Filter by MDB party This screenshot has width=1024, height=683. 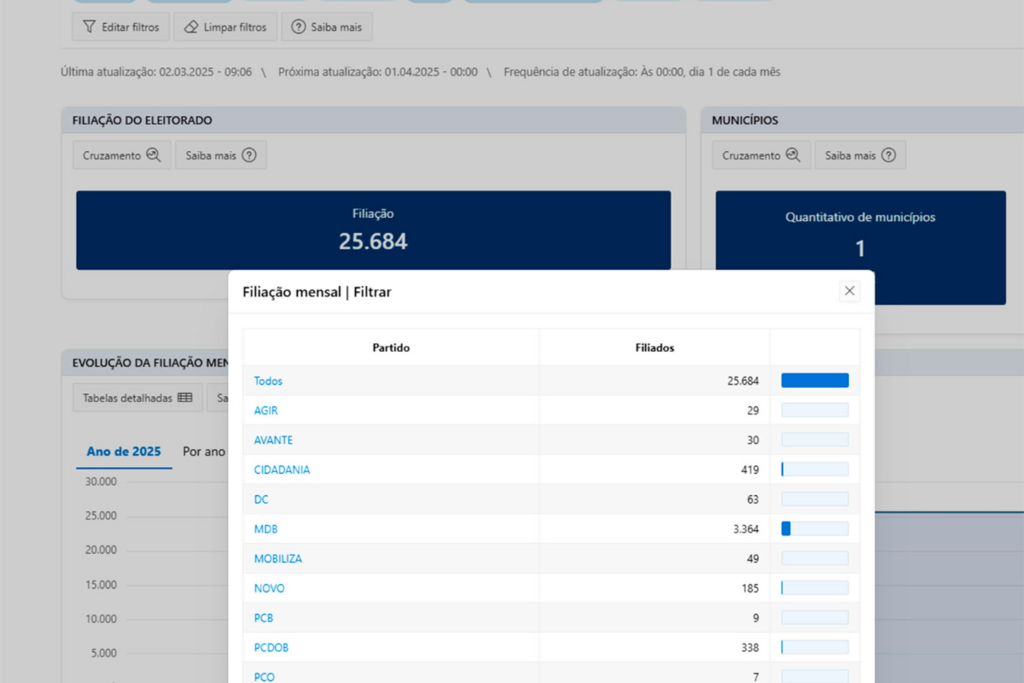tap(265, 529)
